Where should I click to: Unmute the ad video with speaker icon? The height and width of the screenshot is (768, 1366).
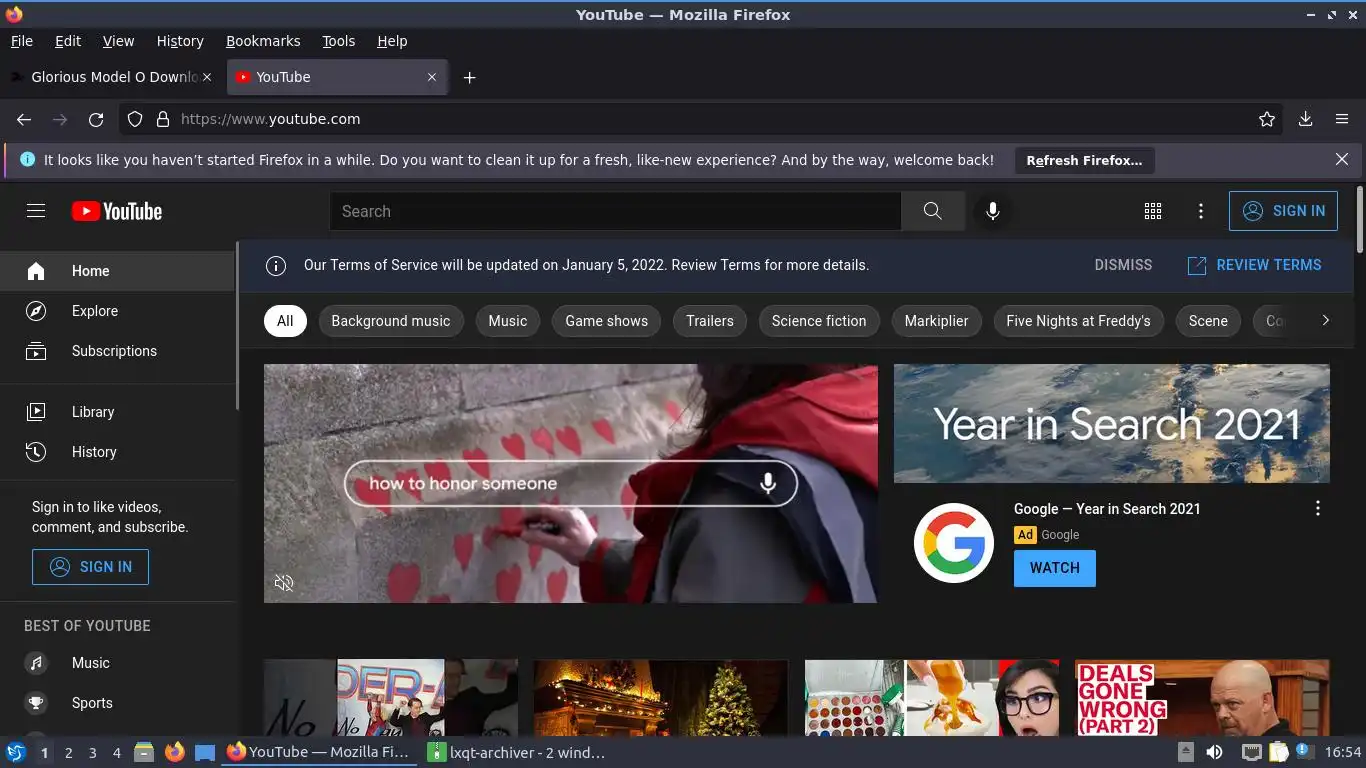click(x=284, y=582)
